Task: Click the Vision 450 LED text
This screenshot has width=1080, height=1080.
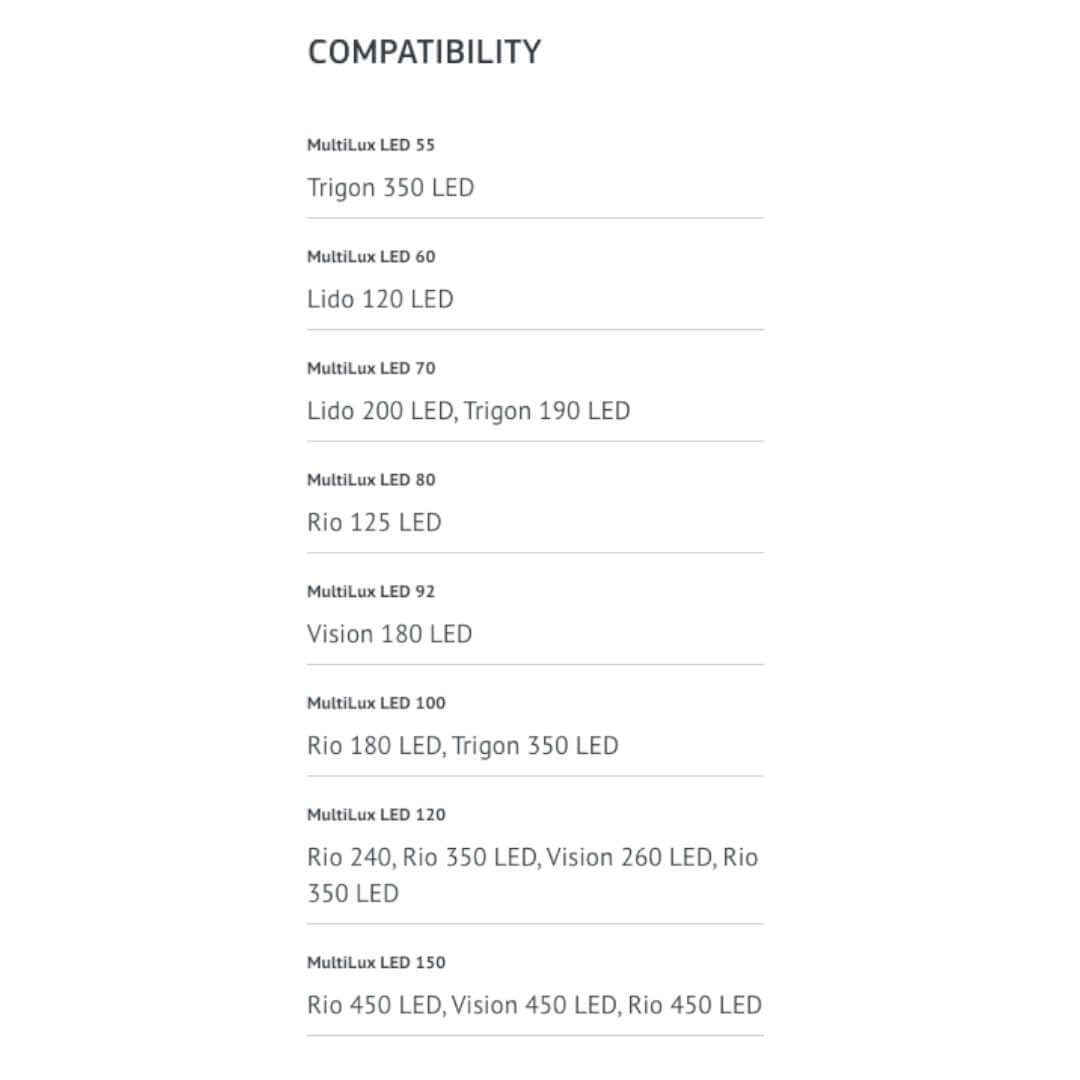Action: pos(533,1005)
